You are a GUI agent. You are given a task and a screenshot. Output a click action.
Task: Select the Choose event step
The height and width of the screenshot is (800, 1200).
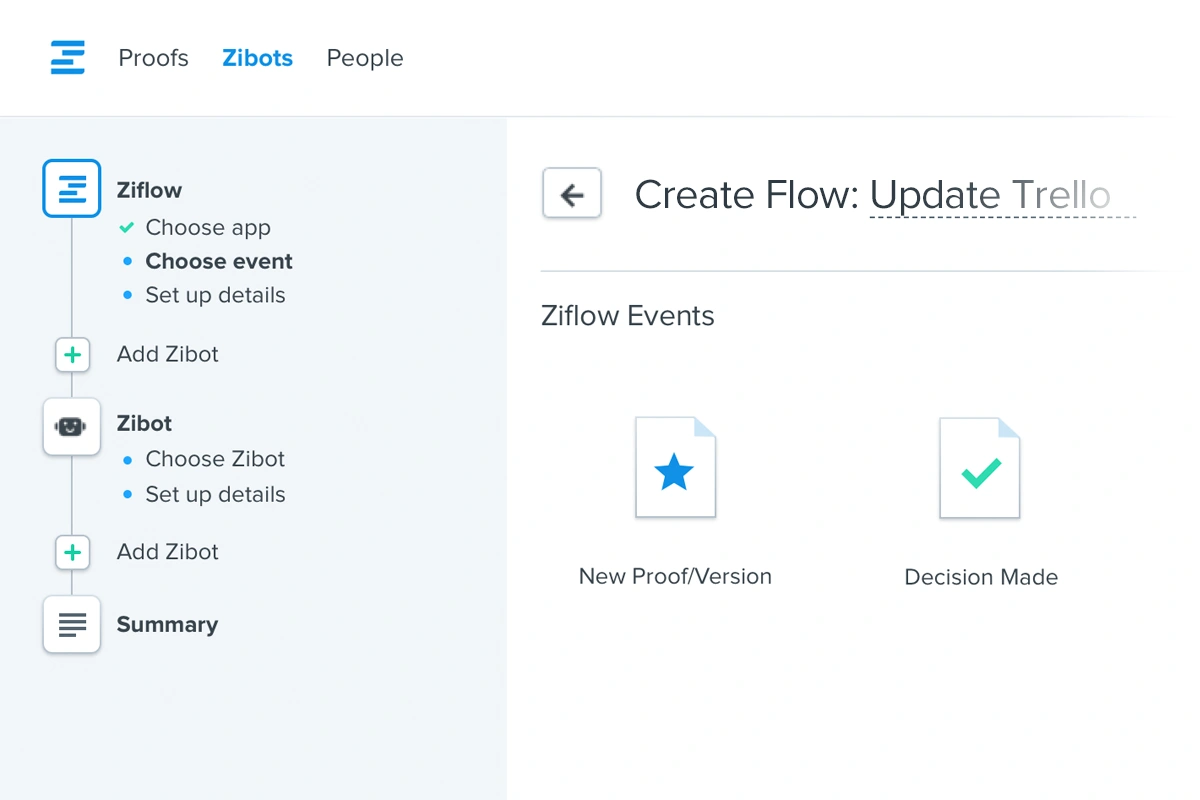219,262
